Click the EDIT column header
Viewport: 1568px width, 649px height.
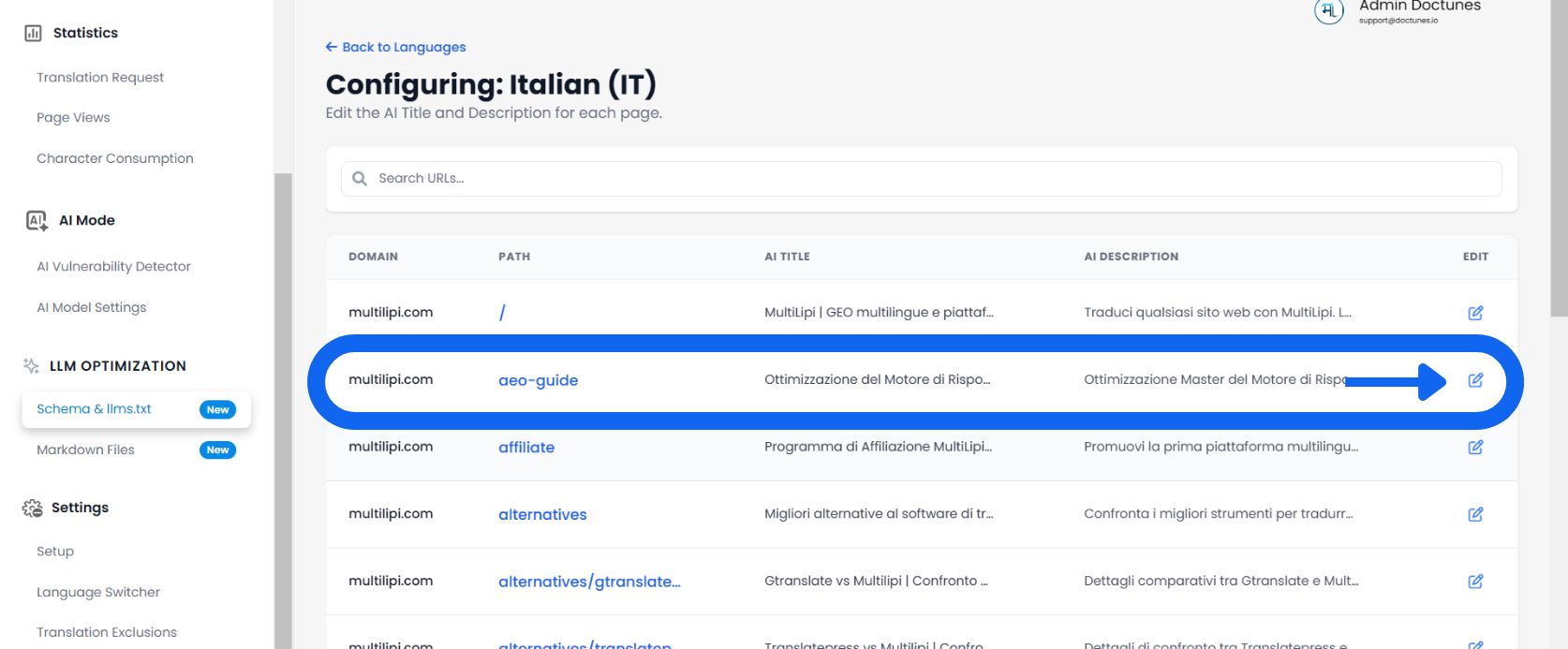click(1475, 257)
